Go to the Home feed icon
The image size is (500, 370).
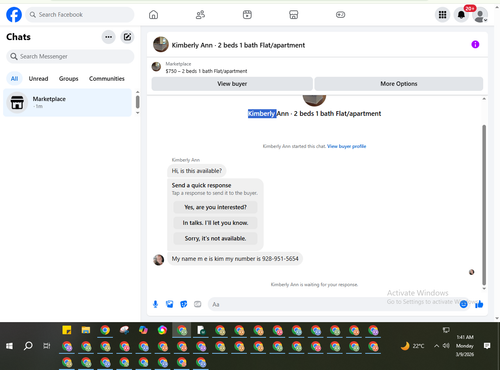153,15
